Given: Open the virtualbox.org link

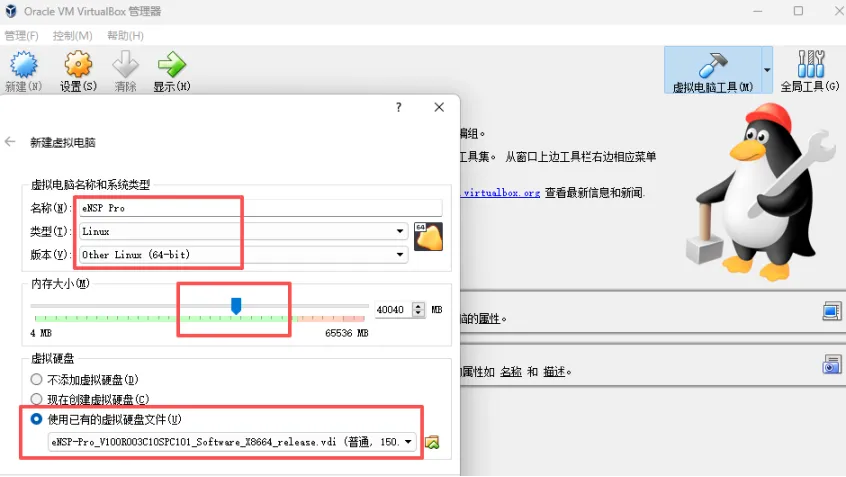Looking at the screenshot, I should tap(500, 193).
